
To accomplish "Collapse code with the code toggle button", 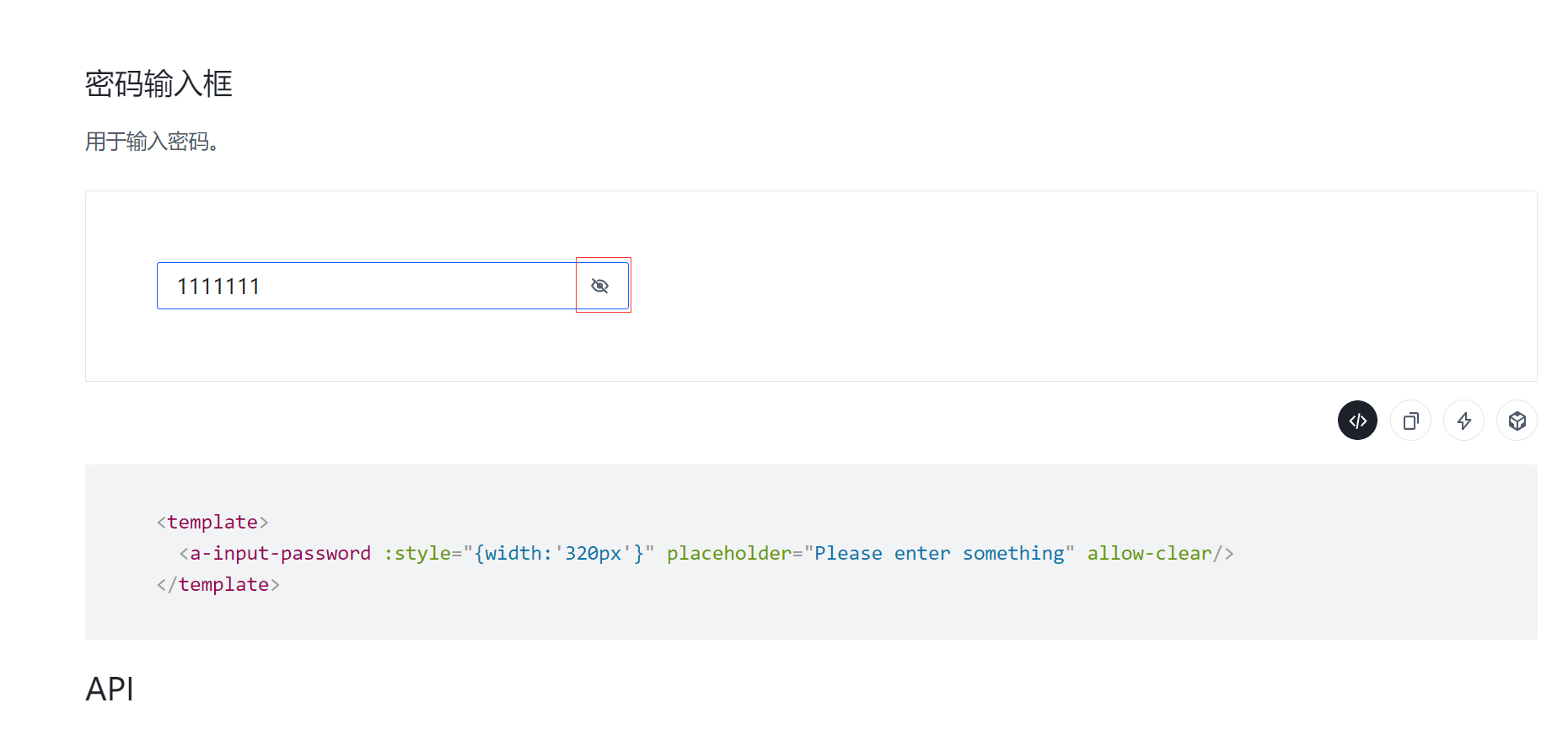I will click(1357, 421).
